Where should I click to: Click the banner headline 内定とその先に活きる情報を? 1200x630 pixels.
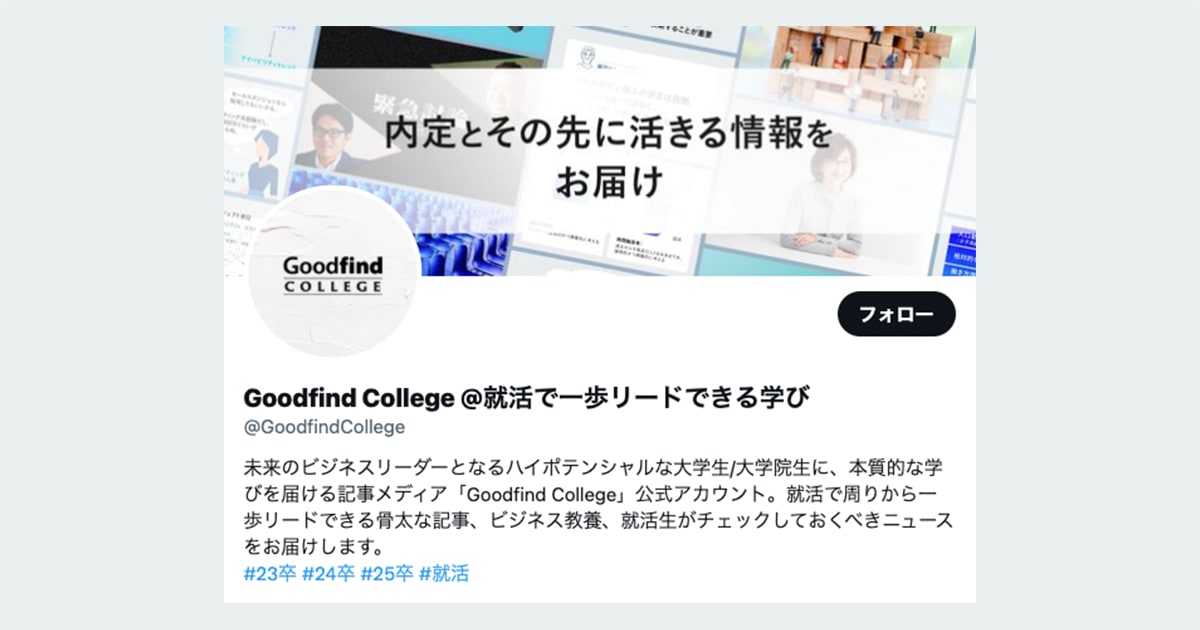click(608, 135)
